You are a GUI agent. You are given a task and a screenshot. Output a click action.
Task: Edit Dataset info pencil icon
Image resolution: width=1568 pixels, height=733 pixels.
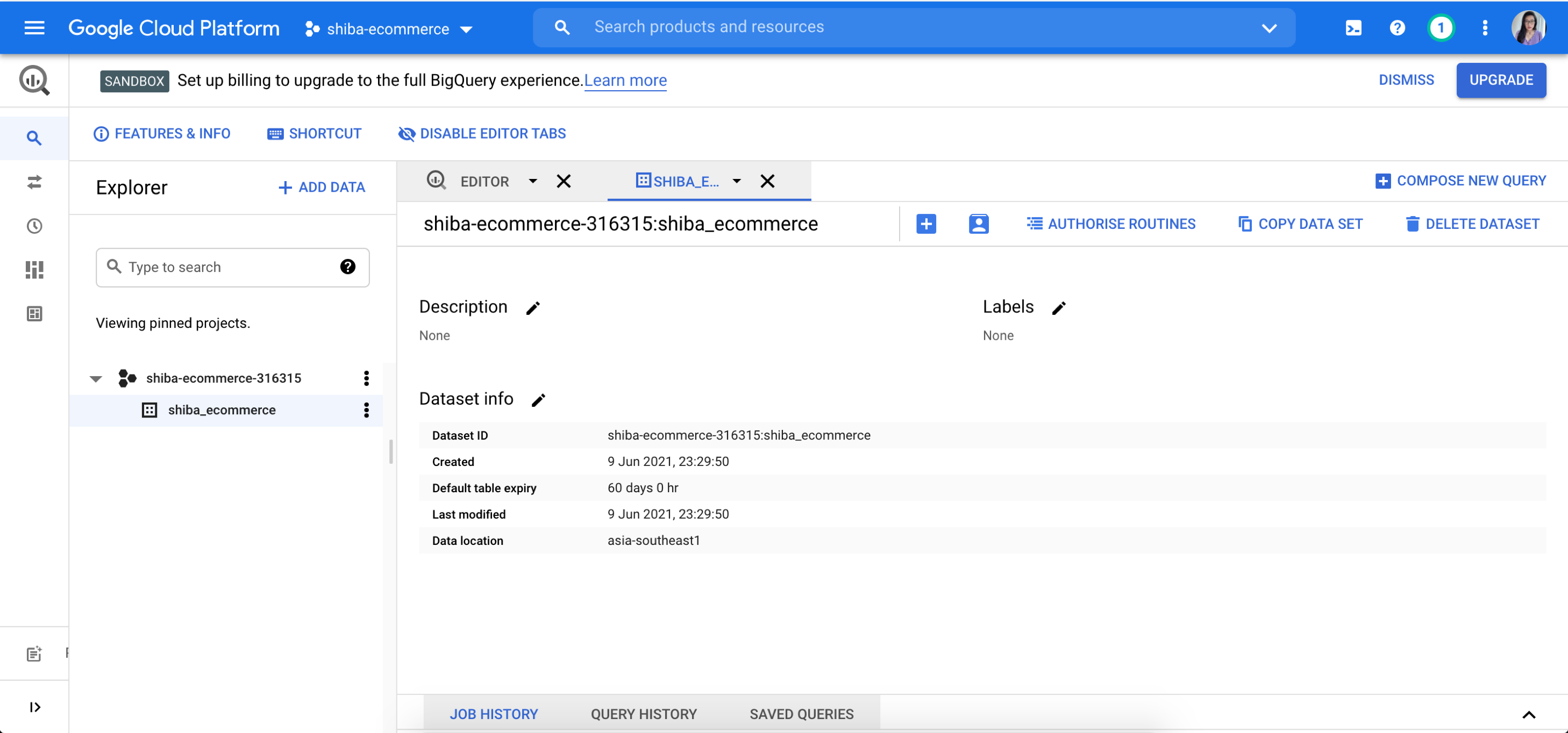(x=538, y=400)
